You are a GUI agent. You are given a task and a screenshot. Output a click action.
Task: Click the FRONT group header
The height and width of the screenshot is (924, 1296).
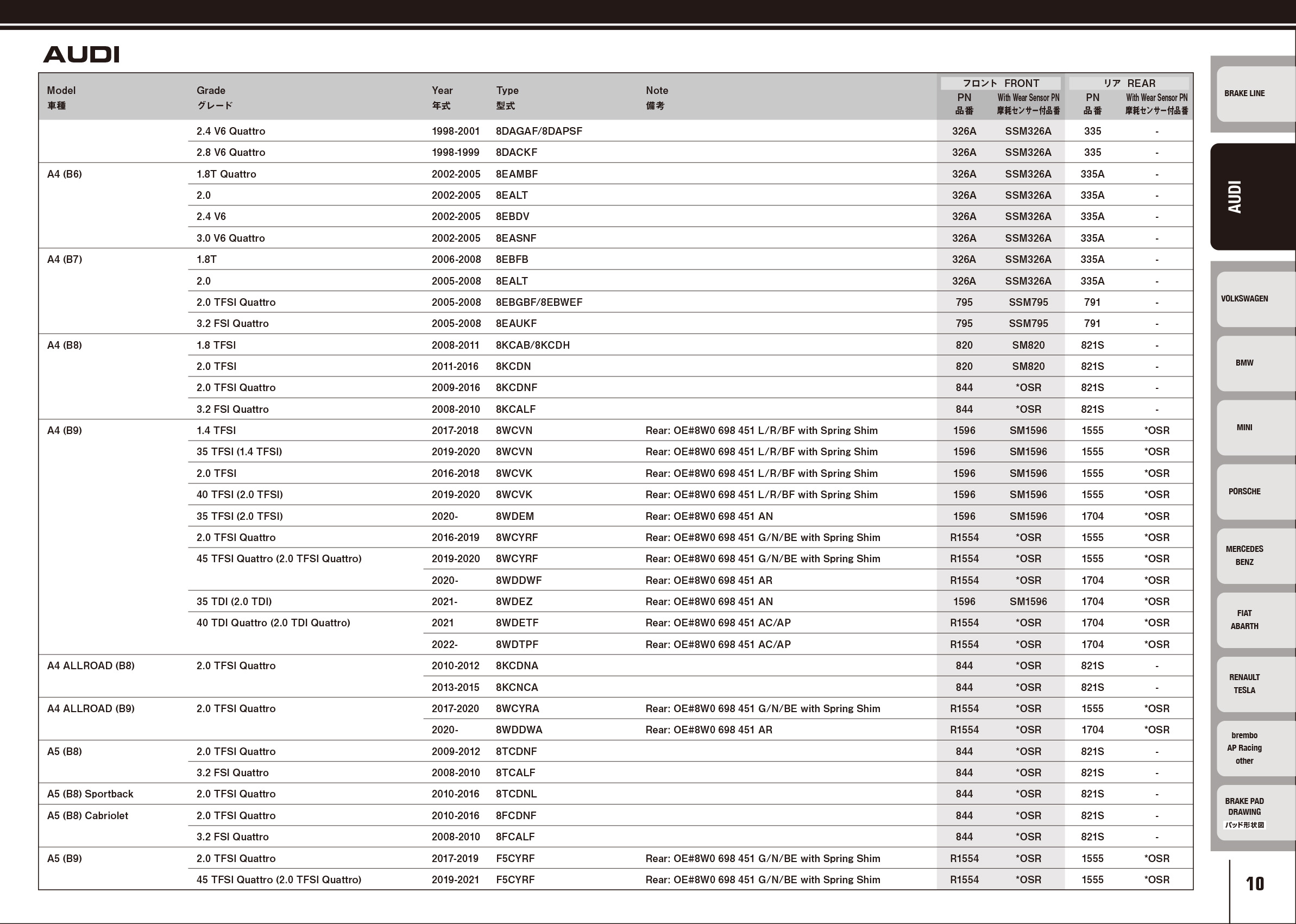tap(1000, 83)
